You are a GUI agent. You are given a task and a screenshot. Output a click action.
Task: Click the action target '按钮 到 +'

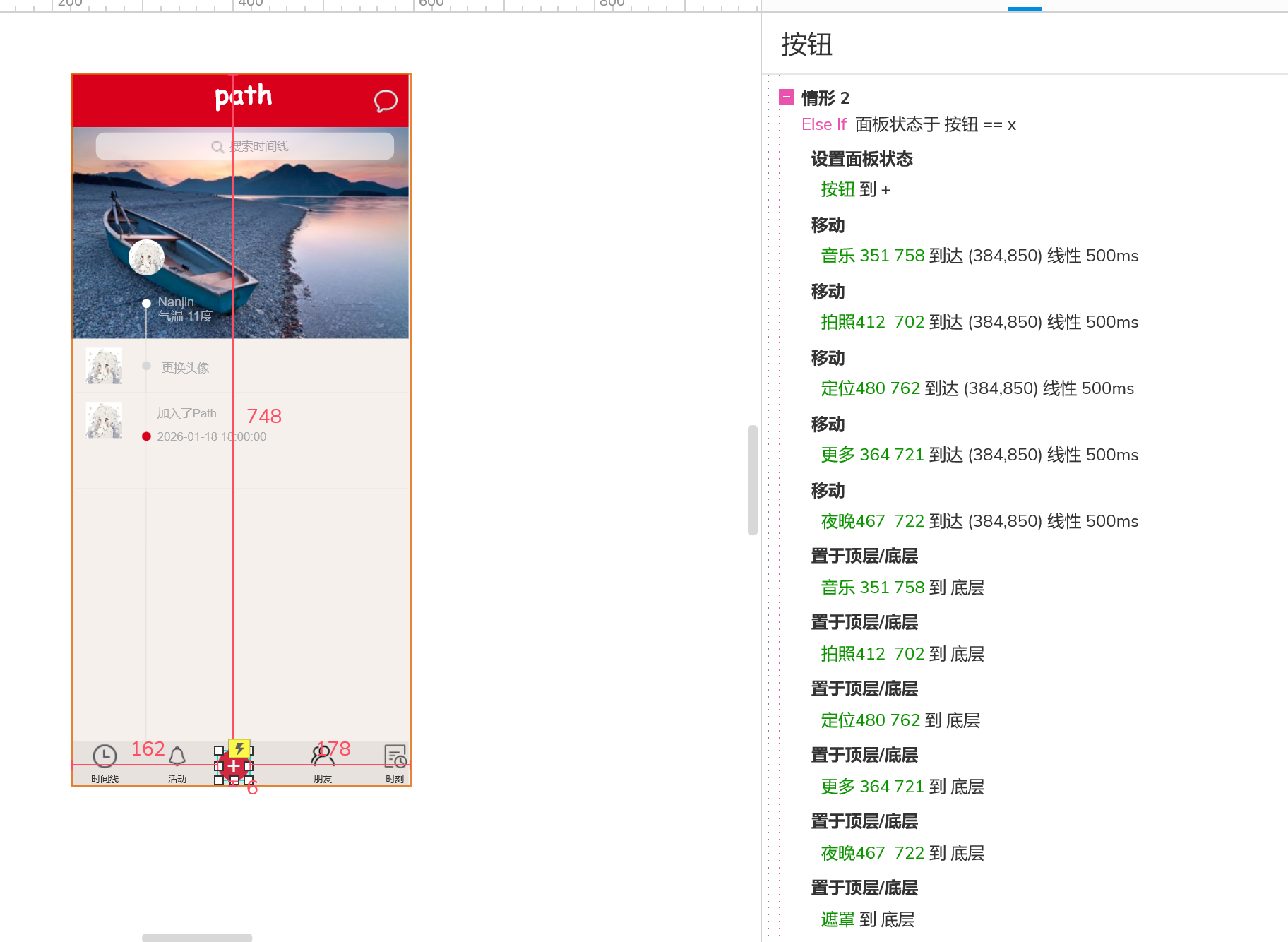(x=856, y=189)
